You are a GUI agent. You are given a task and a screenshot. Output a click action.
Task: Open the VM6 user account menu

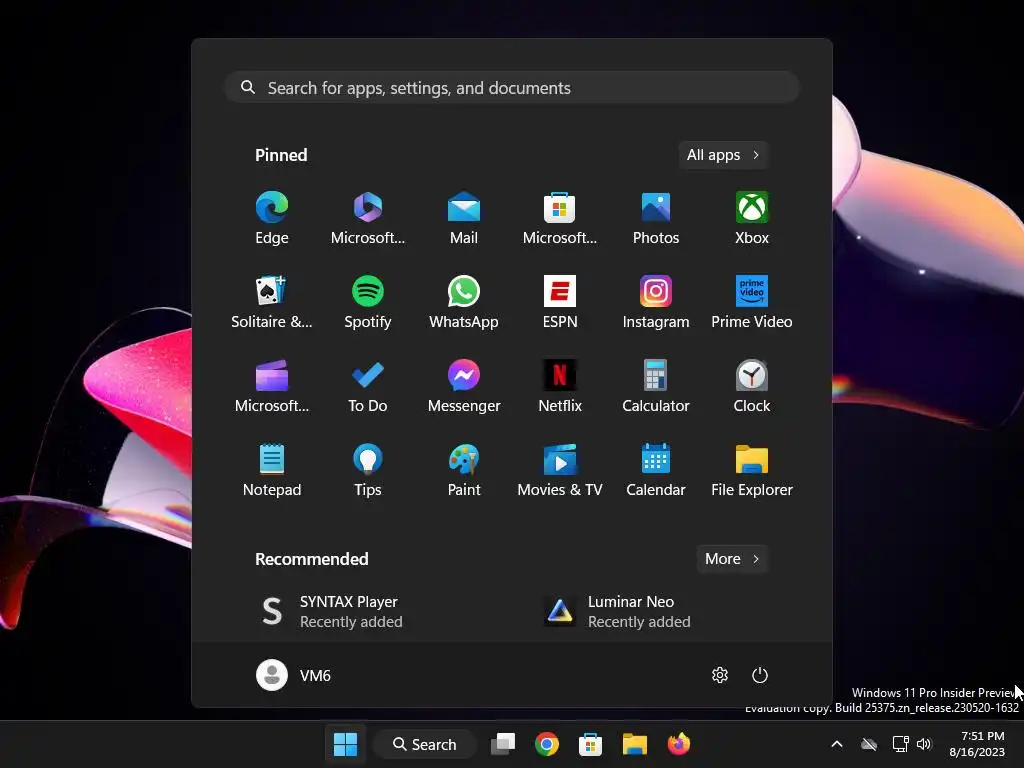294,675
